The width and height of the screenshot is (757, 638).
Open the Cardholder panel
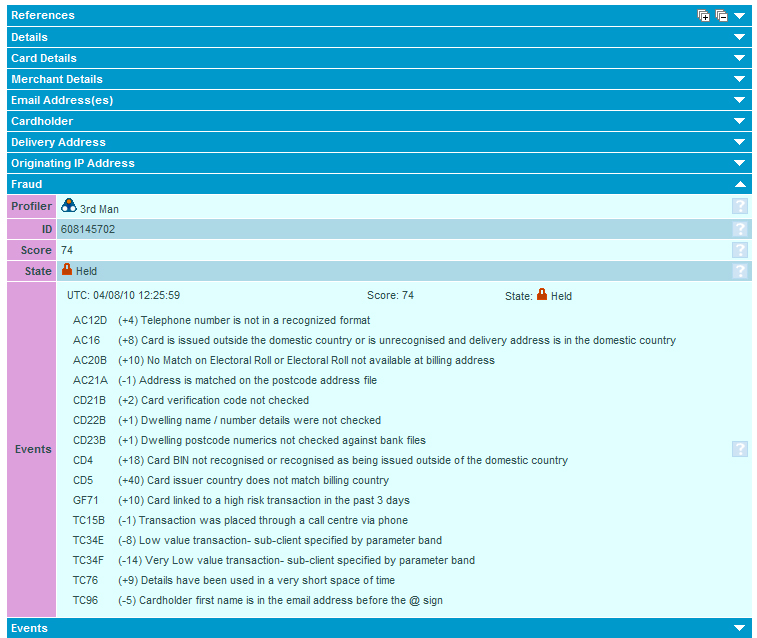[x=740, y=121]
